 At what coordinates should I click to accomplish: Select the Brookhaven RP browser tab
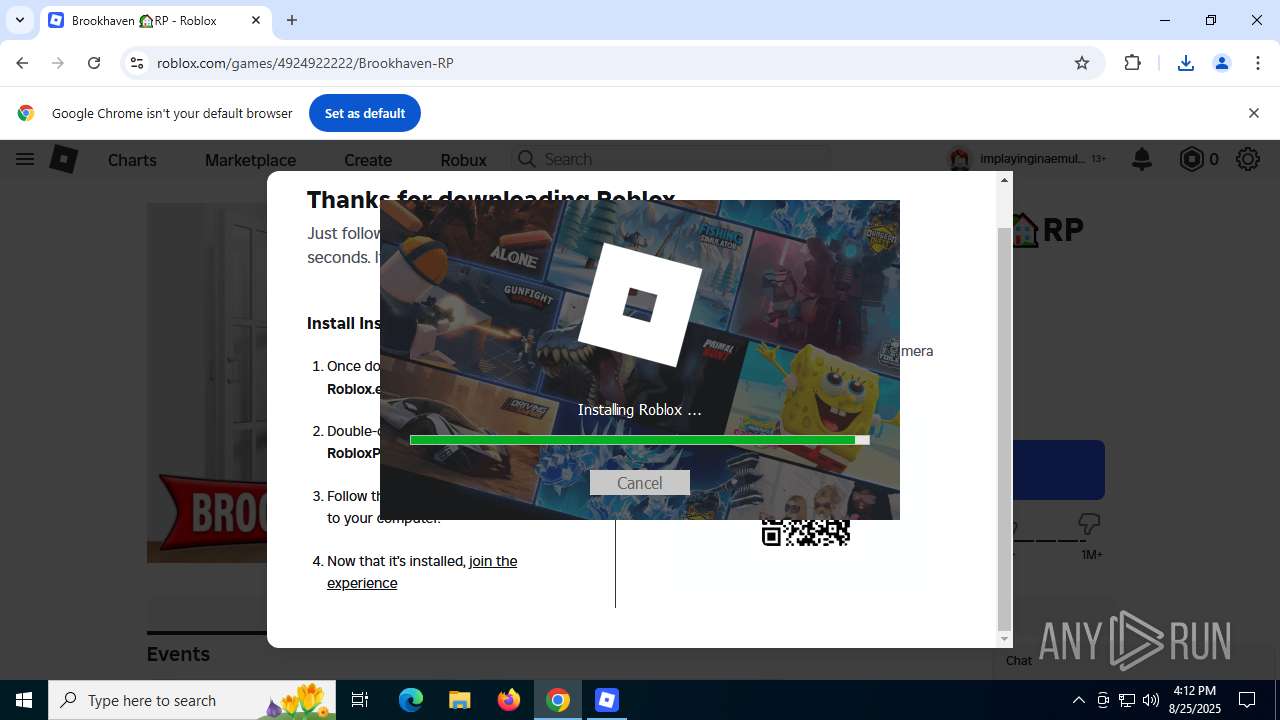coord(155,20)
